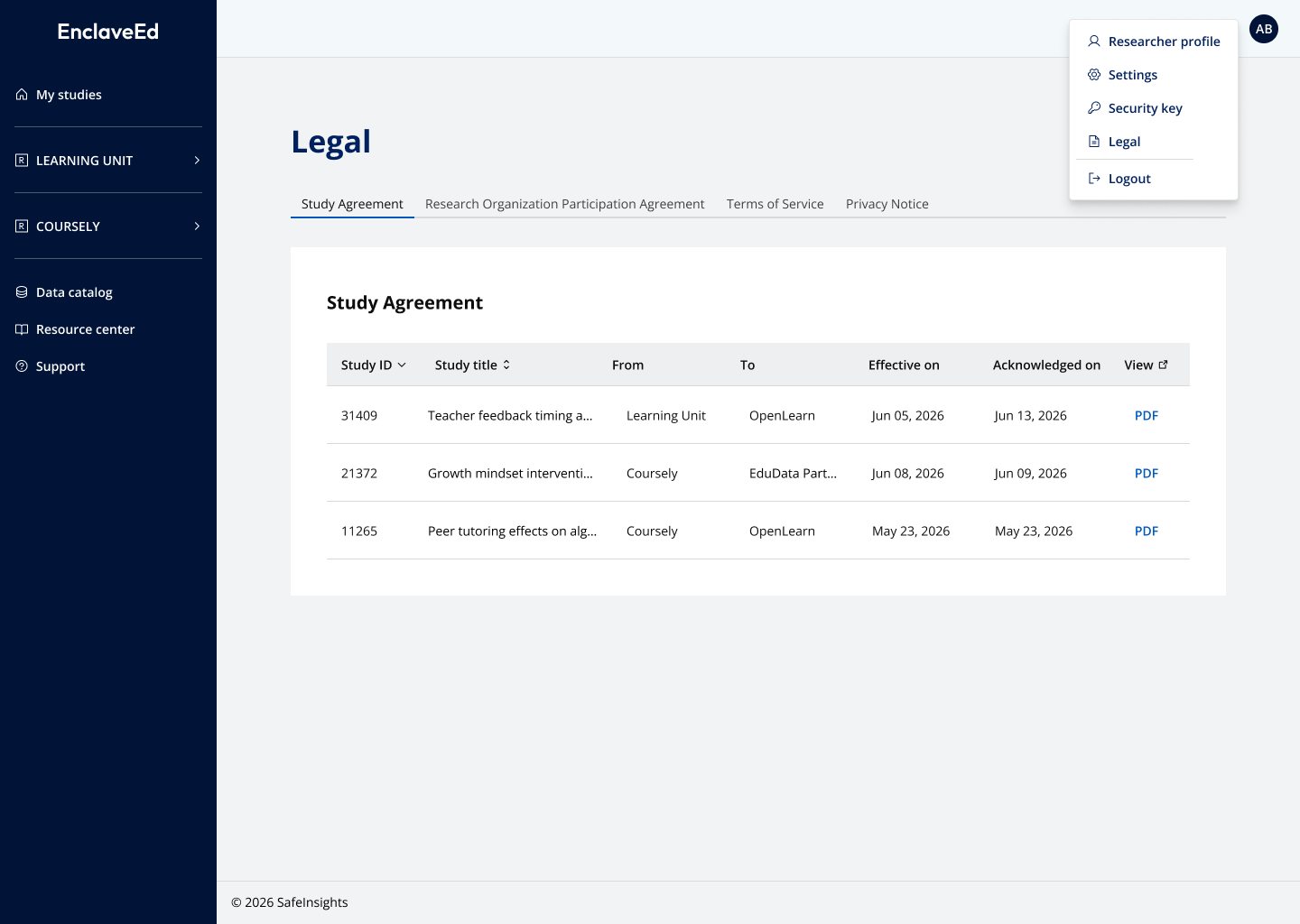Click the Acknowledged on column header
The width and height of the screenshot is (1300, 924).
(x=1046, y=365)
